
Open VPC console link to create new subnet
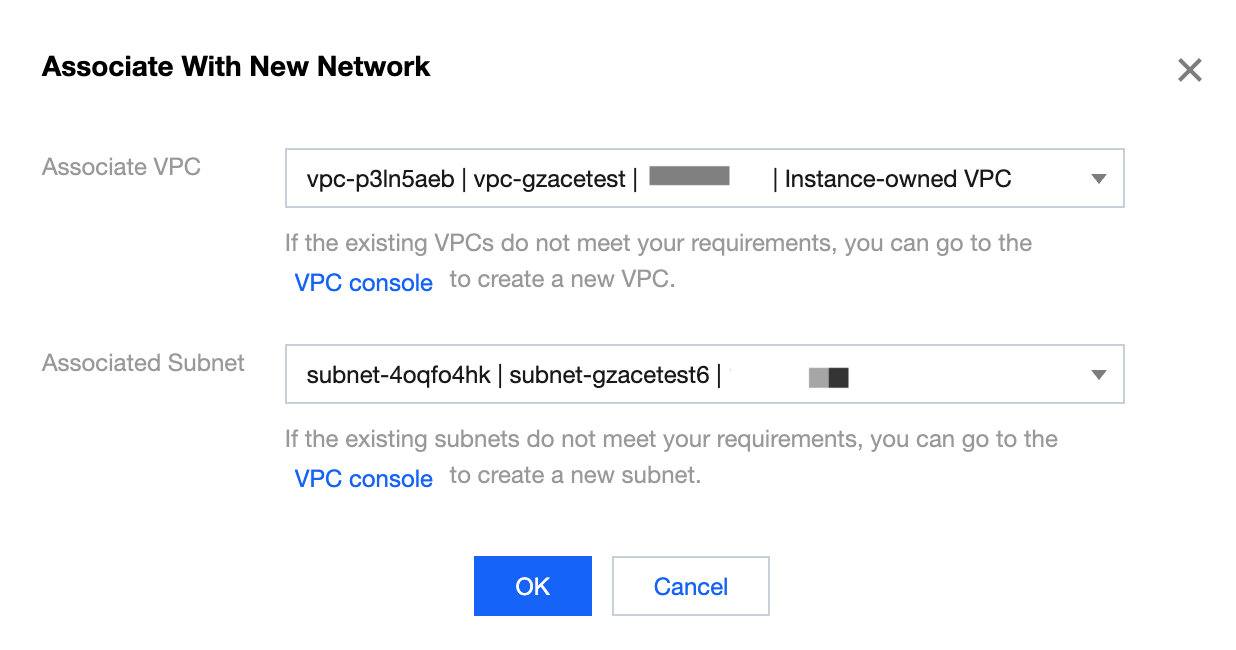(363, 479)
